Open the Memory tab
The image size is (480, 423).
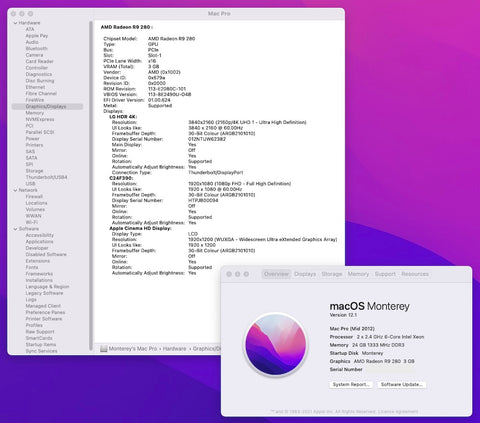[358, 274]
